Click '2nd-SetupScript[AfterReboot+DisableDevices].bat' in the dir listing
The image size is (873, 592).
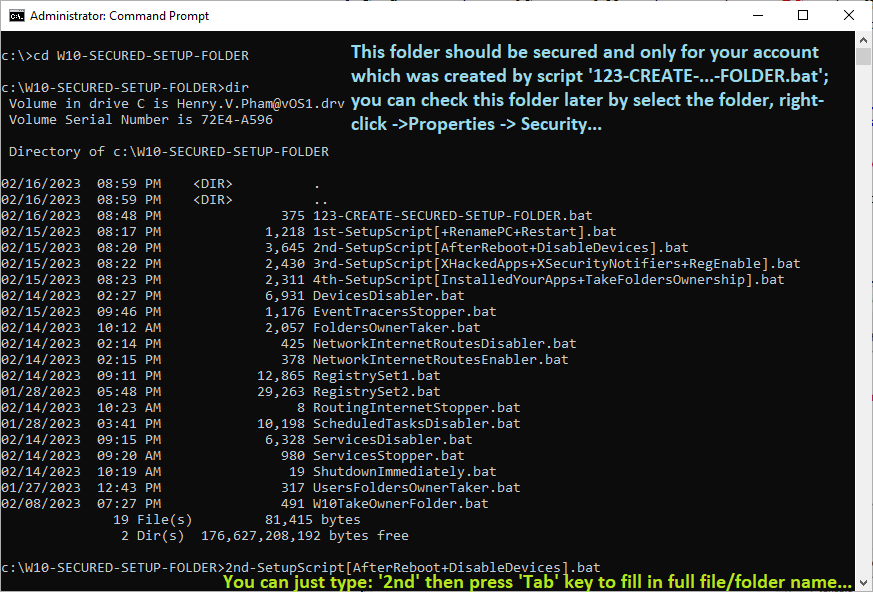tap(501, 248)
